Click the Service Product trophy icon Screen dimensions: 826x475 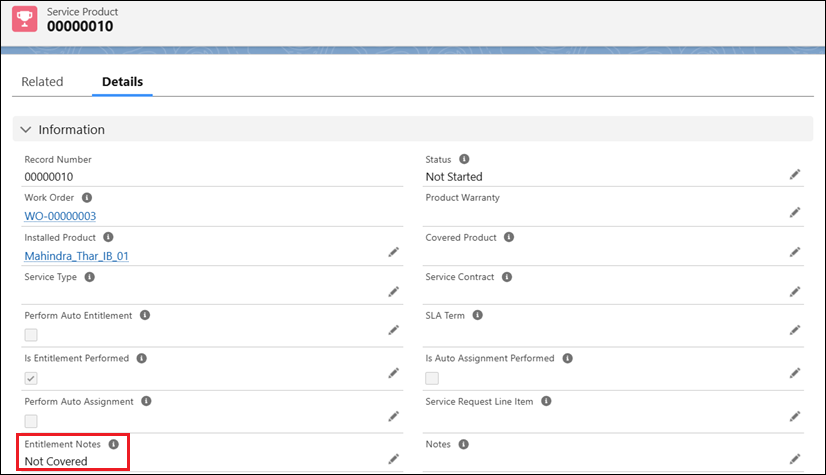tap(25, 19)
